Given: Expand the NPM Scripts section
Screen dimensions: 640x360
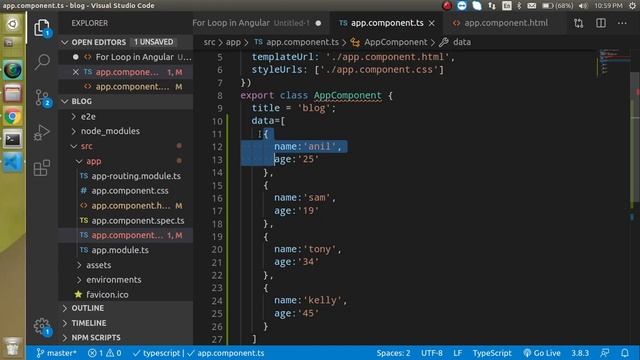Looking at the screenshot, I should pyautogui.click(x=126, y=338).
